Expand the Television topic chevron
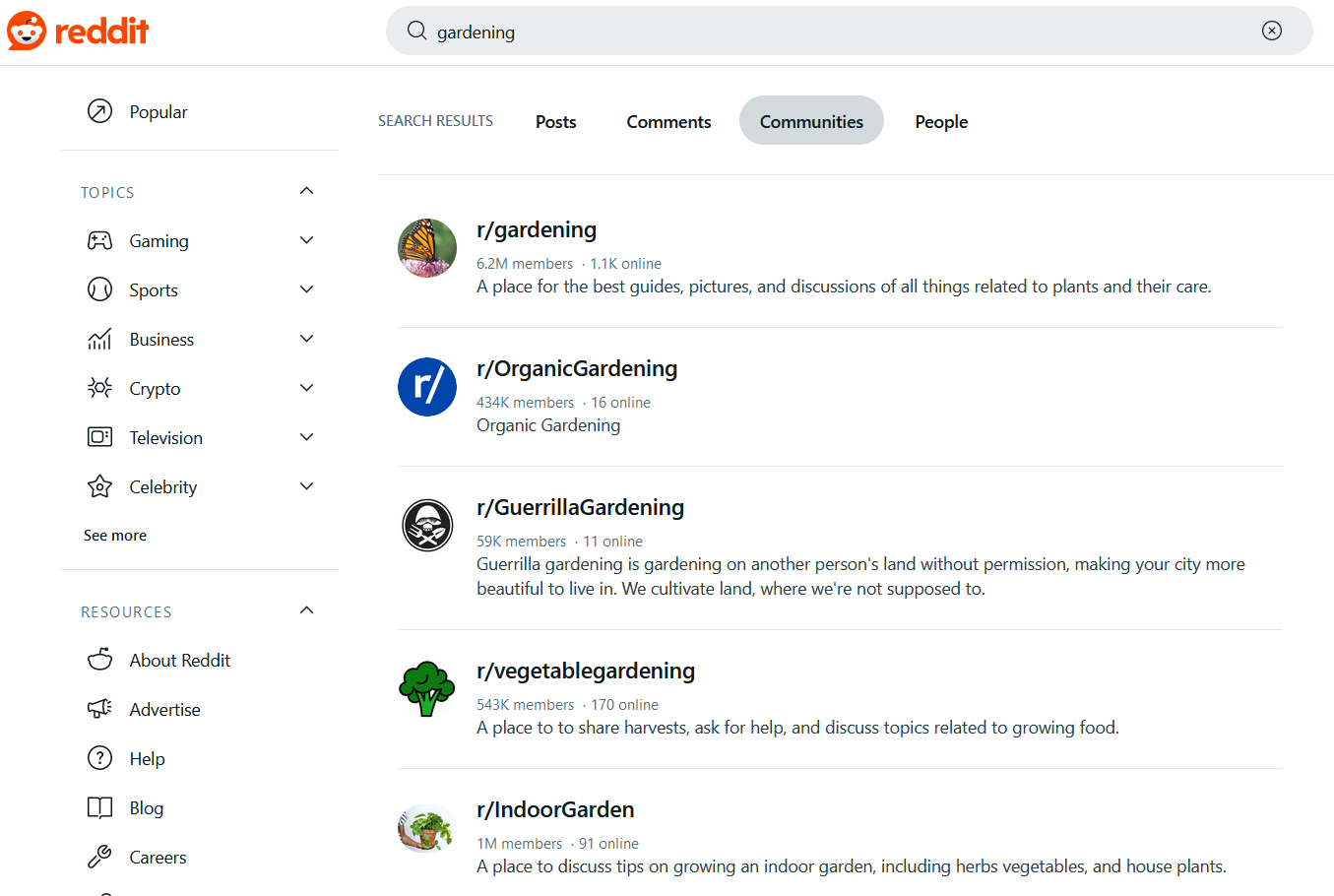The height and width of the screenshot is (896, 1334). click(x=306, y=437)
